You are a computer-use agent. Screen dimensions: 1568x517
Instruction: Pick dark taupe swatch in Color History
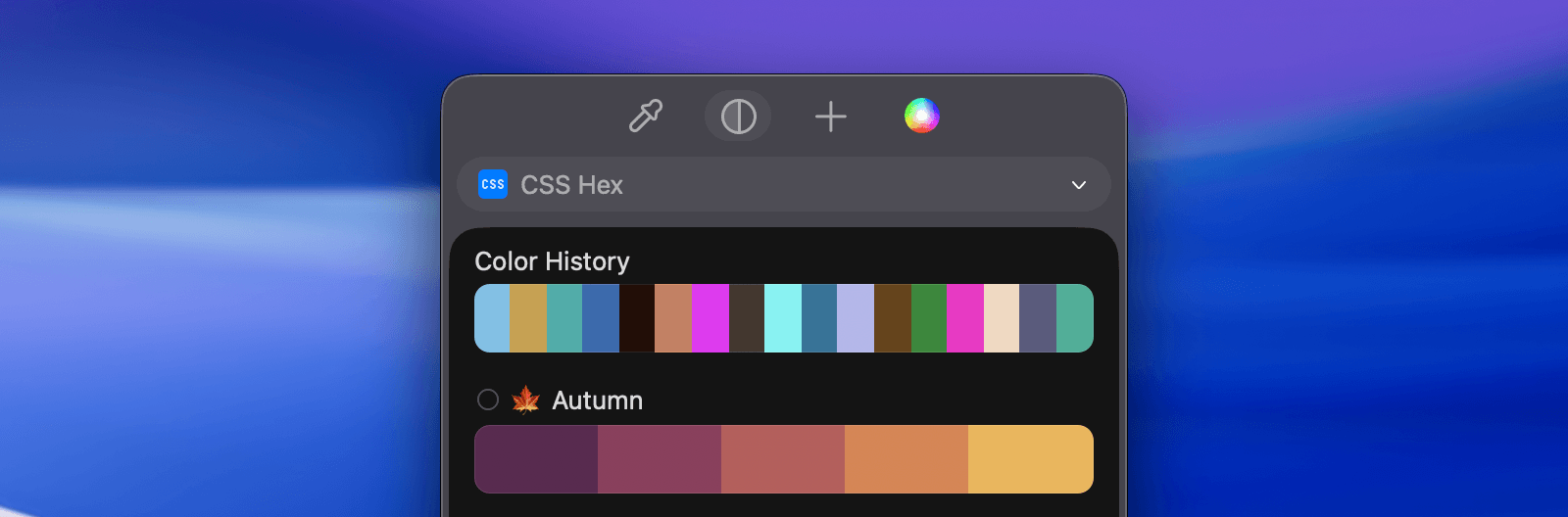tap(747, 318)
